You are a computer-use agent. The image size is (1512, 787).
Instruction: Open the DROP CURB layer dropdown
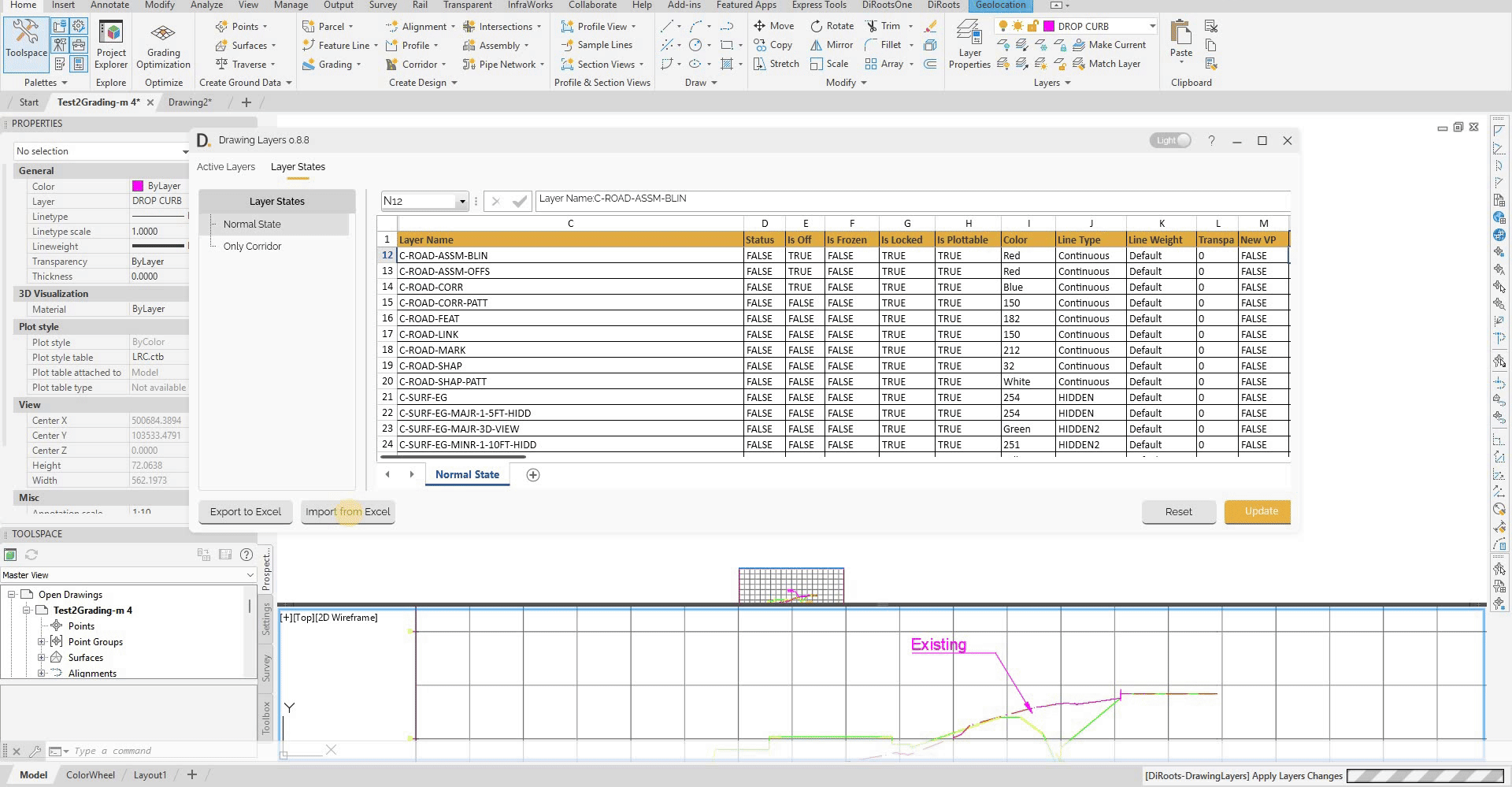[x=1151, y=26]
